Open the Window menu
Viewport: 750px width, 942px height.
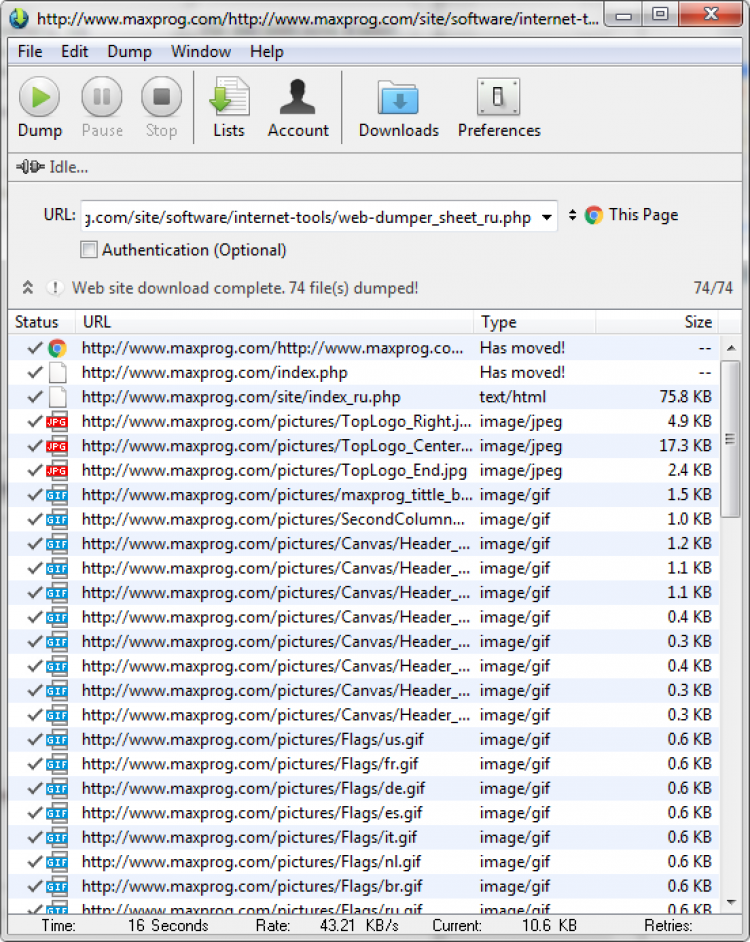201,52
